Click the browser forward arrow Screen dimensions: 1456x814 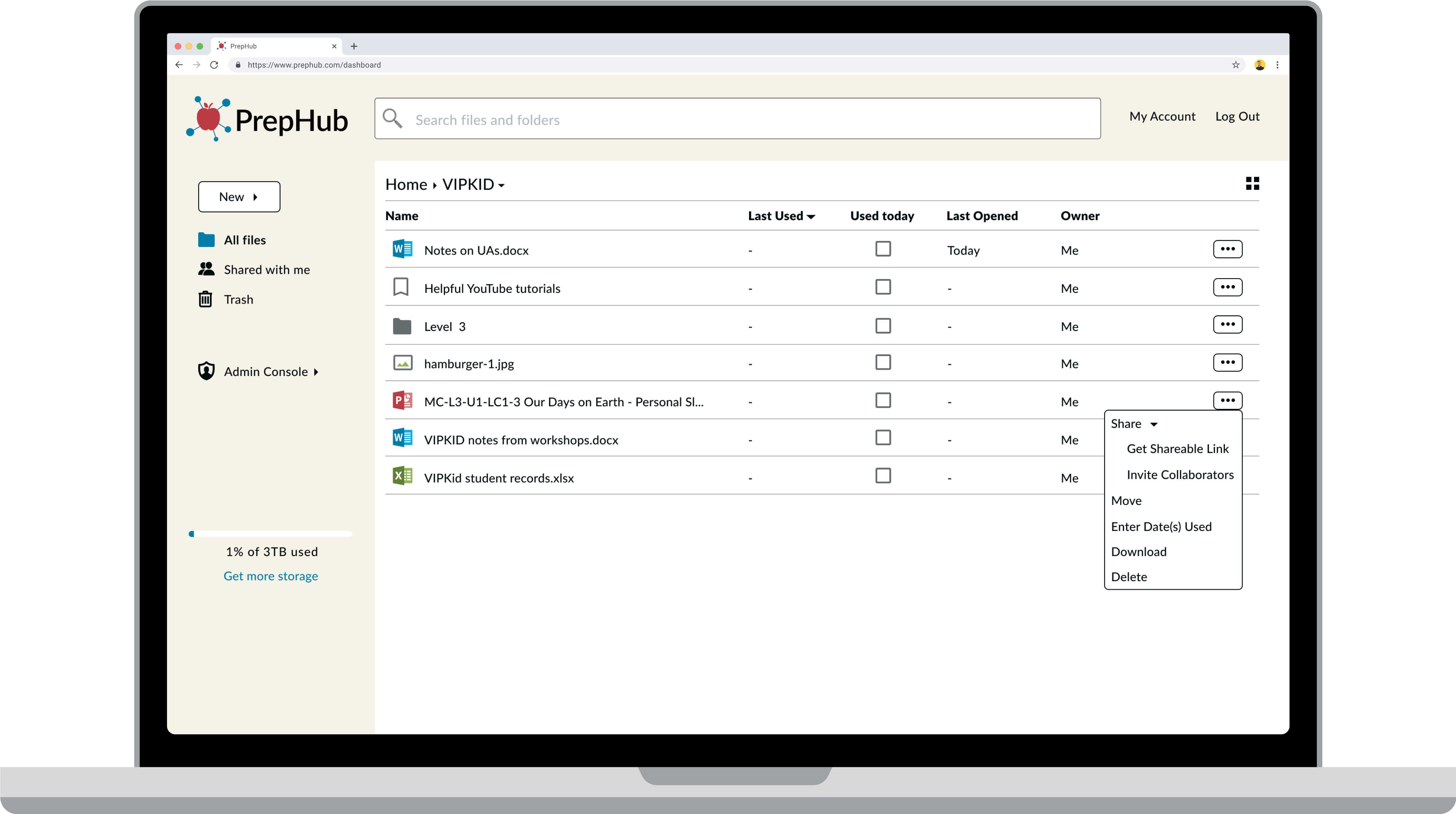[x=197, y=65]
